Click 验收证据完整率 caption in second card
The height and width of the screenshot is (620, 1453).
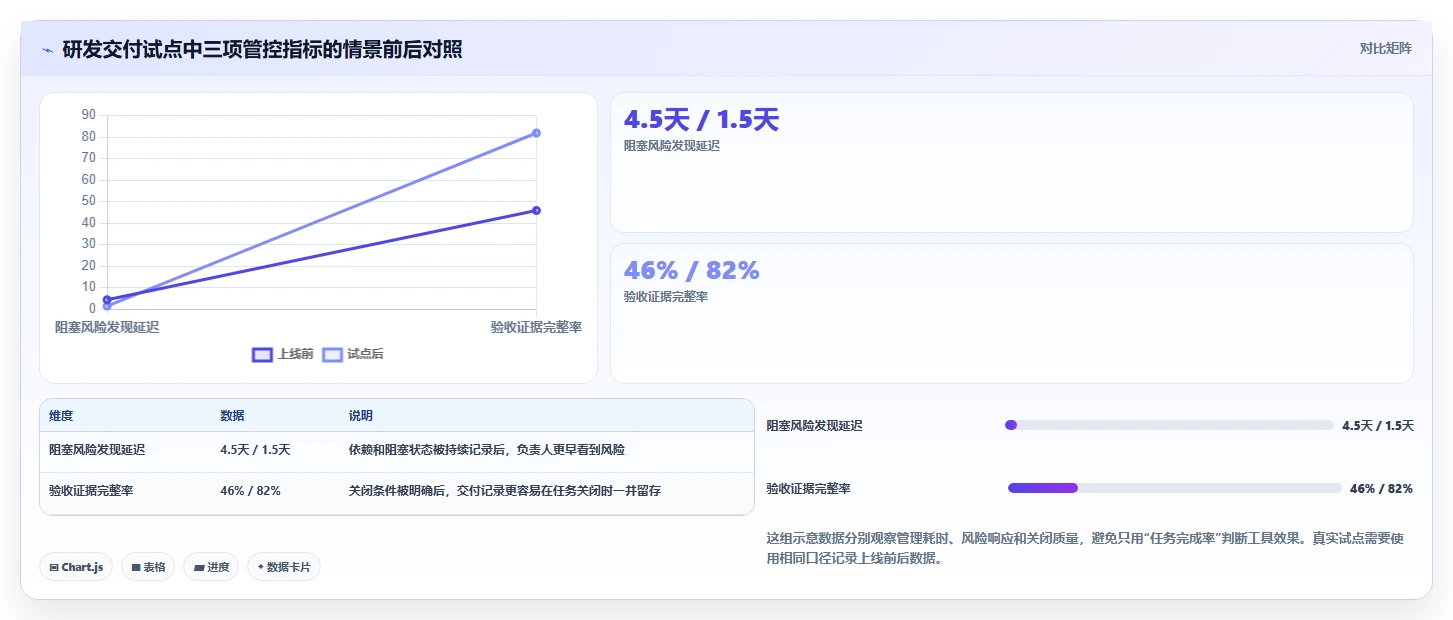tap(665, 296)
